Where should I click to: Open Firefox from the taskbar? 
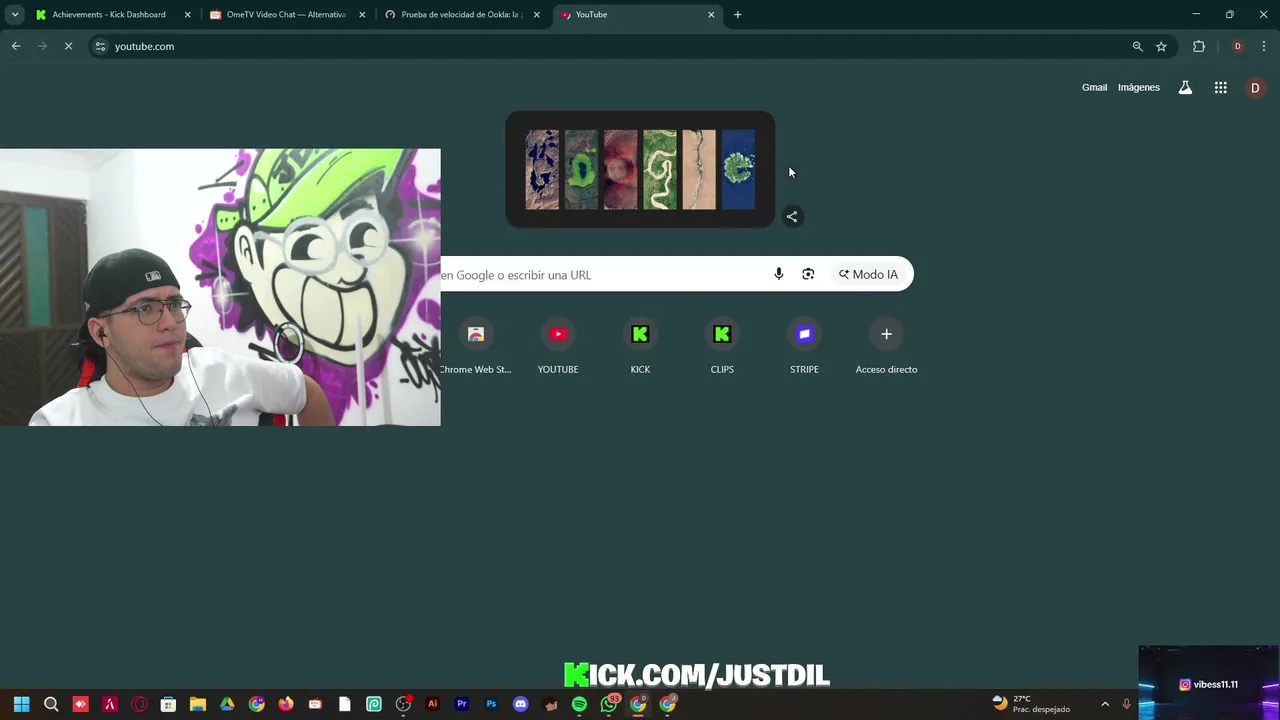point(286,704)
